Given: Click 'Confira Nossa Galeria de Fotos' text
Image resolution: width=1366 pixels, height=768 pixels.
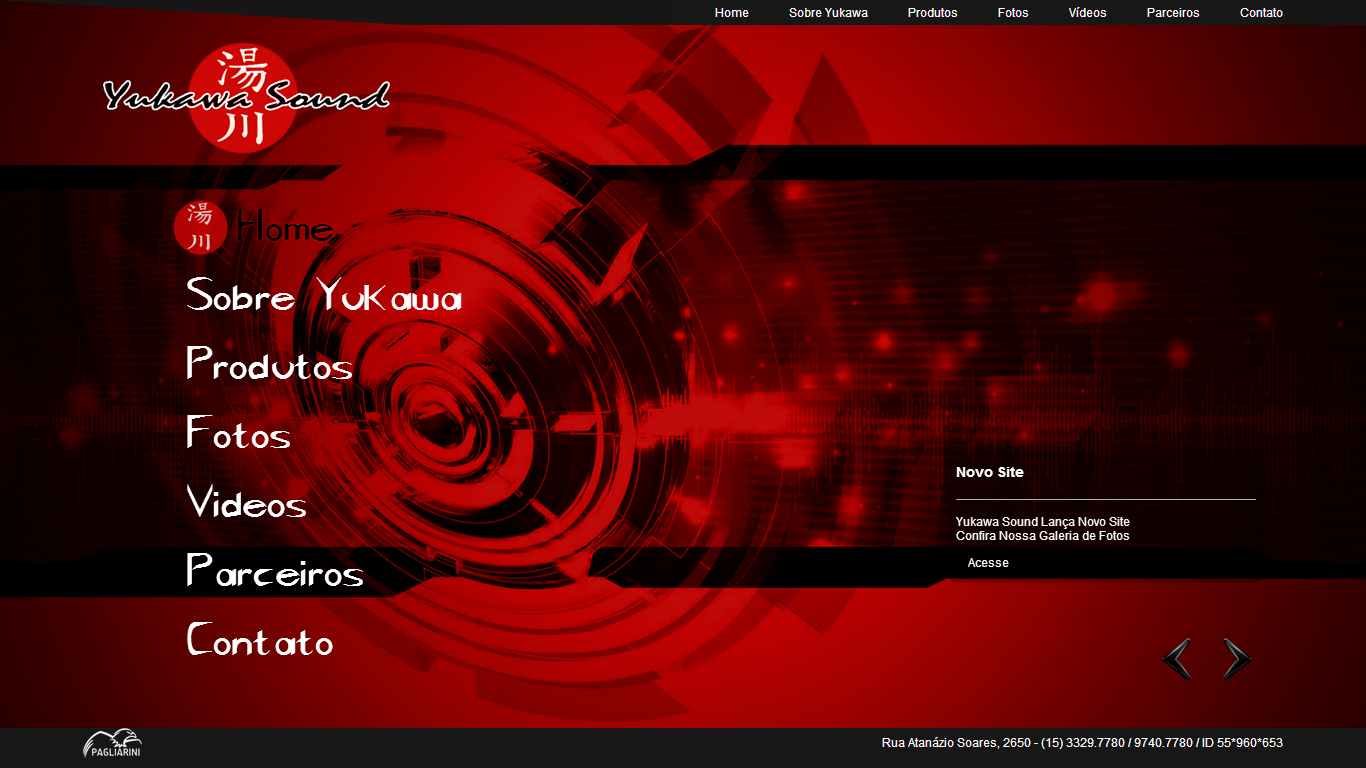Looking at the screenshot, I should tap(1043, 536).
